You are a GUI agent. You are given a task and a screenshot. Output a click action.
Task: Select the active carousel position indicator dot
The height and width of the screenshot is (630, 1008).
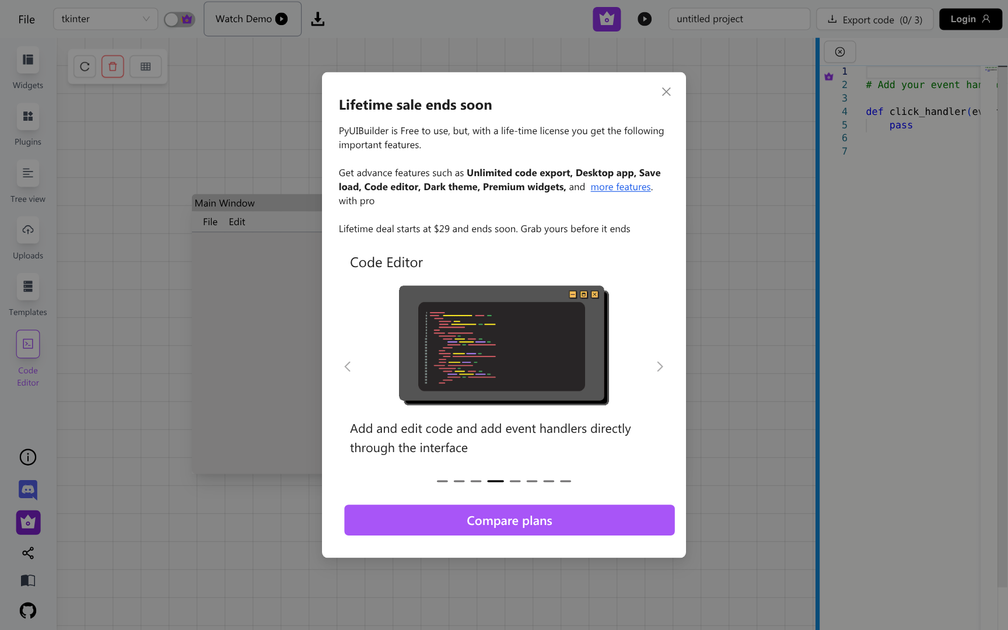coord(495,481)
